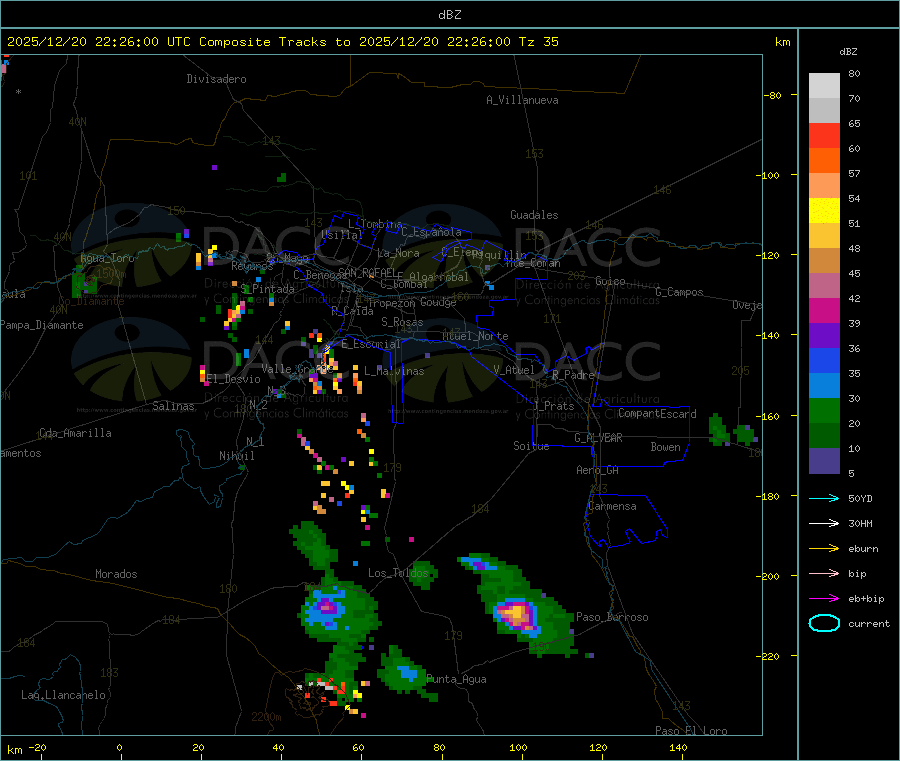The height and width of the screenshot is (761, 900).
Task: Click the 'Pampa_Diamante' map label
Action: [x=42, y=325]
